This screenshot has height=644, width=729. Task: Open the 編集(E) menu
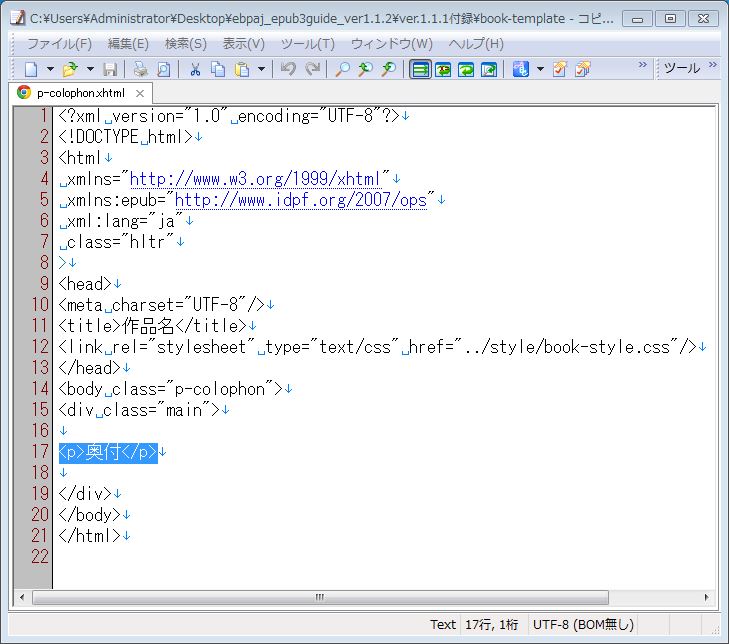tap(128, 44)
